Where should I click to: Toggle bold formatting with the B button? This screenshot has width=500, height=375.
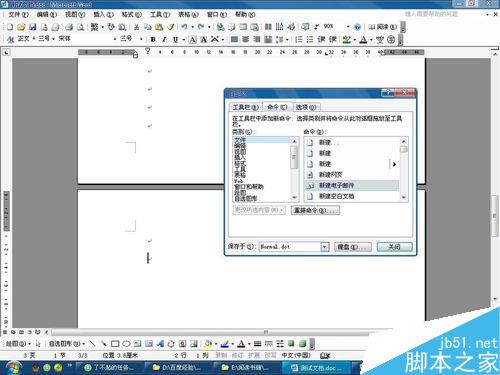(153, 39)
